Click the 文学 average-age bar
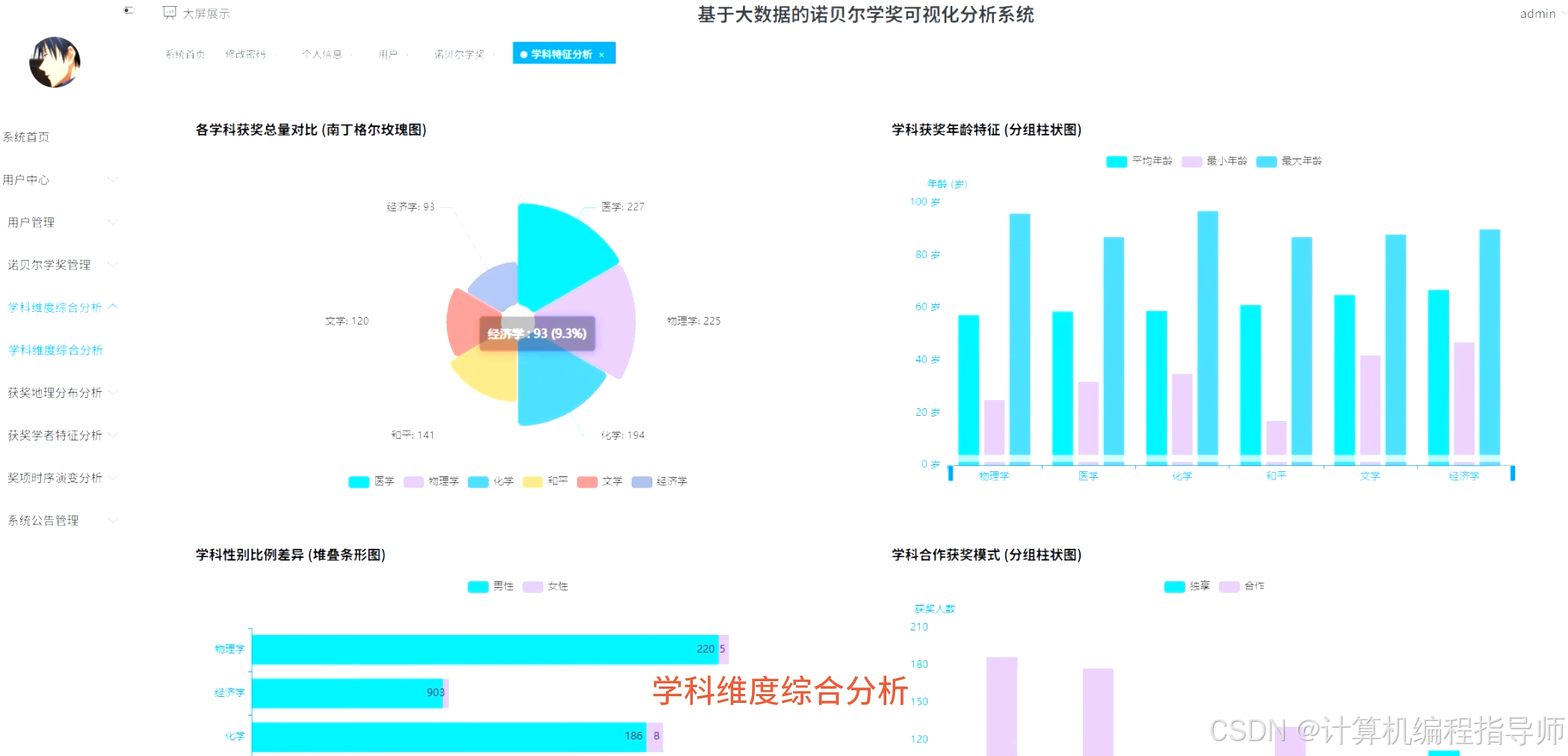 point(1345,380)
